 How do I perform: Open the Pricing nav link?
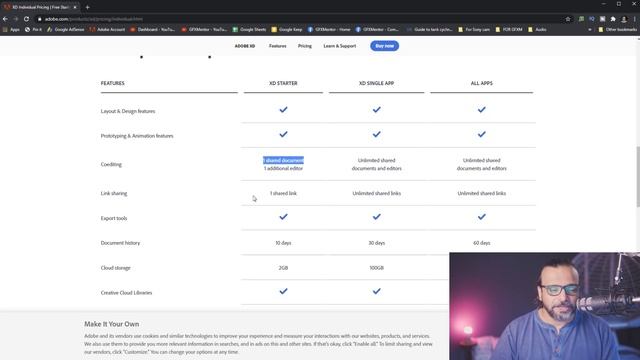point(304,46)
